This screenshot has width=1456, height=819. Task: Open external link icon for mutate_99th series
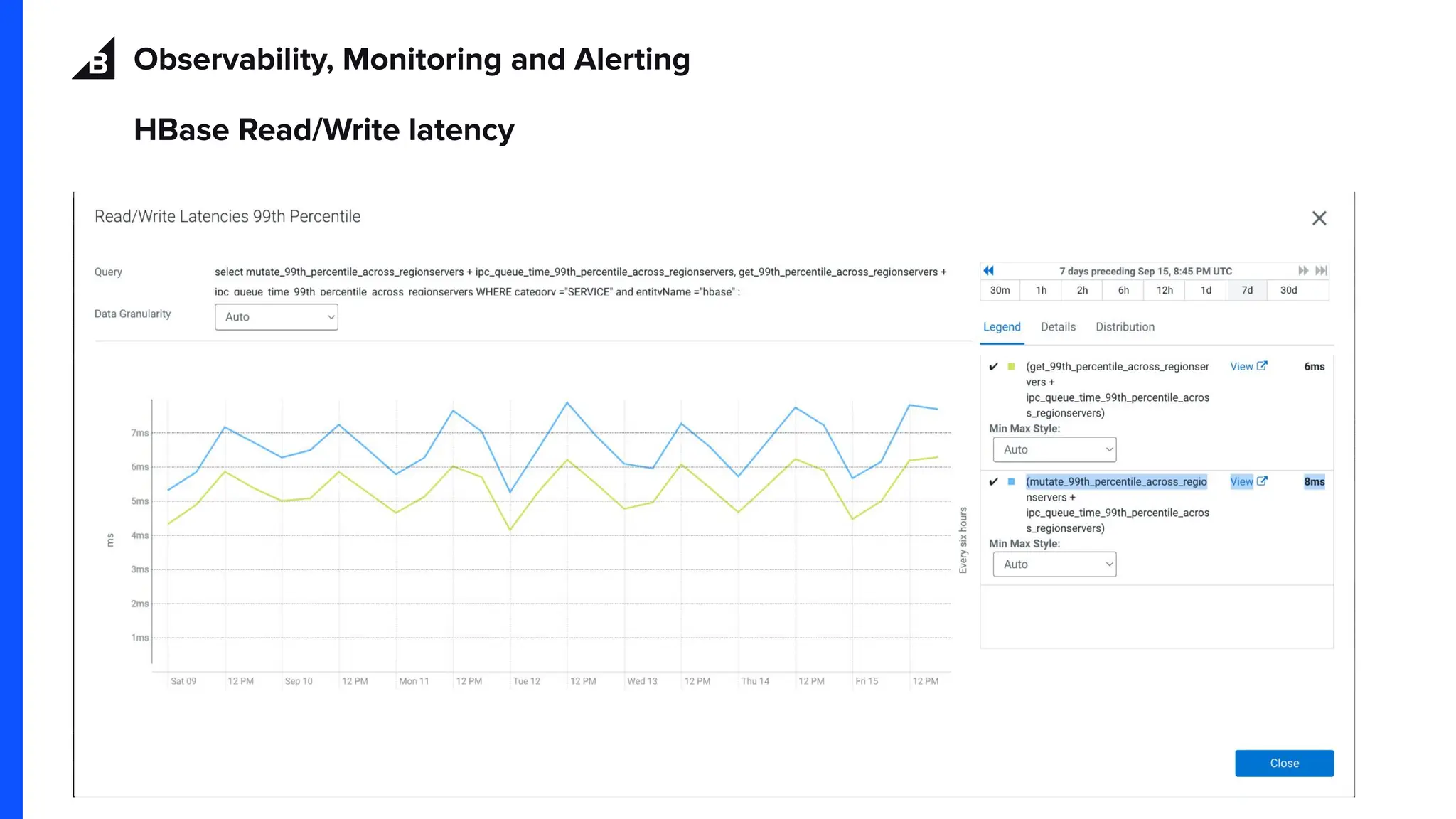pos(1262,481)
